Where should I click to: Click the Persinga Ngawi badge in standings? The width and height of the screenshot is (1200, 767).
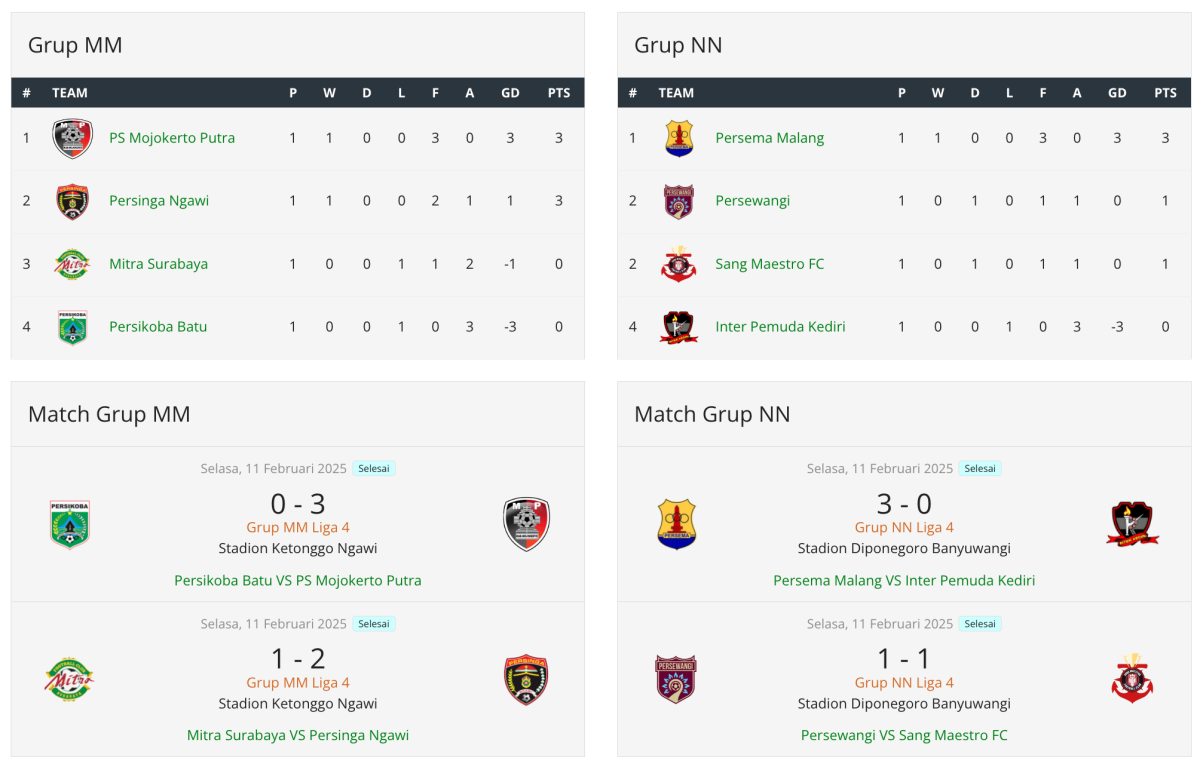[x=72, y=201]
